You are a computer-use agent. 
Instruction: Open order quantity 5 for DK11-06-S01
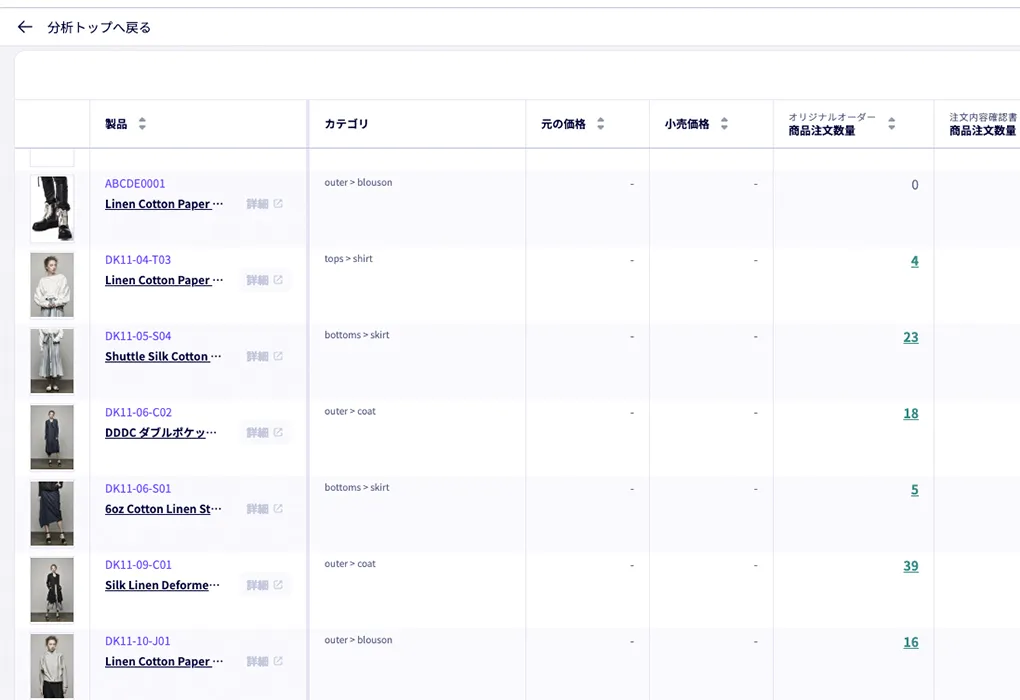click(915, 489)
